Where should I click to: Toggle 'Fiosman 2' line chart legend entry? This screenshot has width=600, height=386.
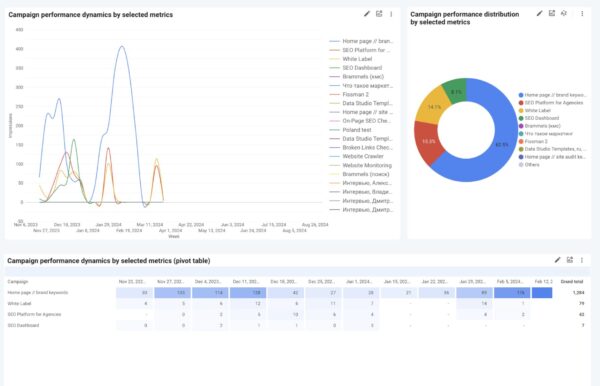tap(349, 94)
